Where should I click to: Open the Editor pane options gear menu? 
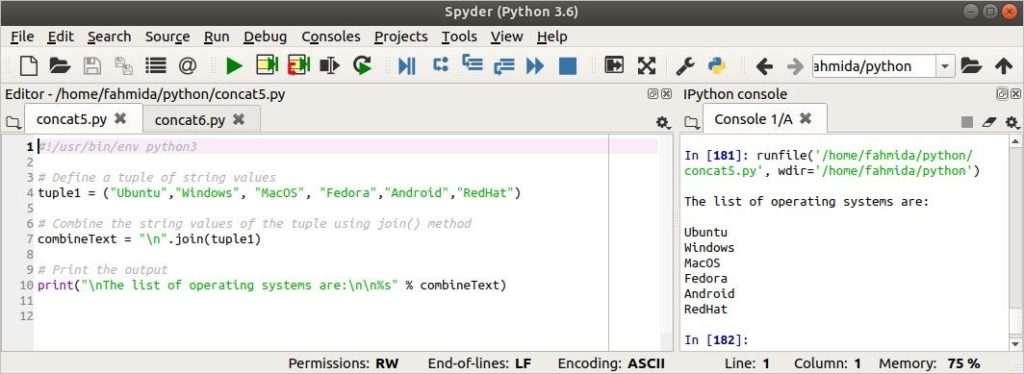pyautogui.click(x=663, y=122)
